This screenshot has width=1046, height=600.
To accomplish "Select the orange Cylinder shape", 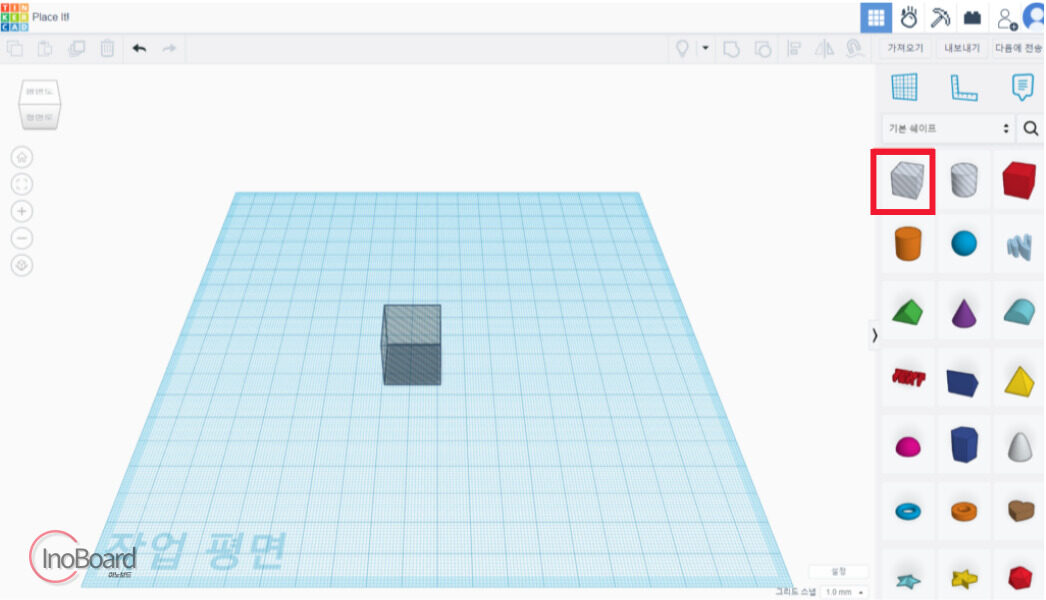I will click(x=908, y=244).
